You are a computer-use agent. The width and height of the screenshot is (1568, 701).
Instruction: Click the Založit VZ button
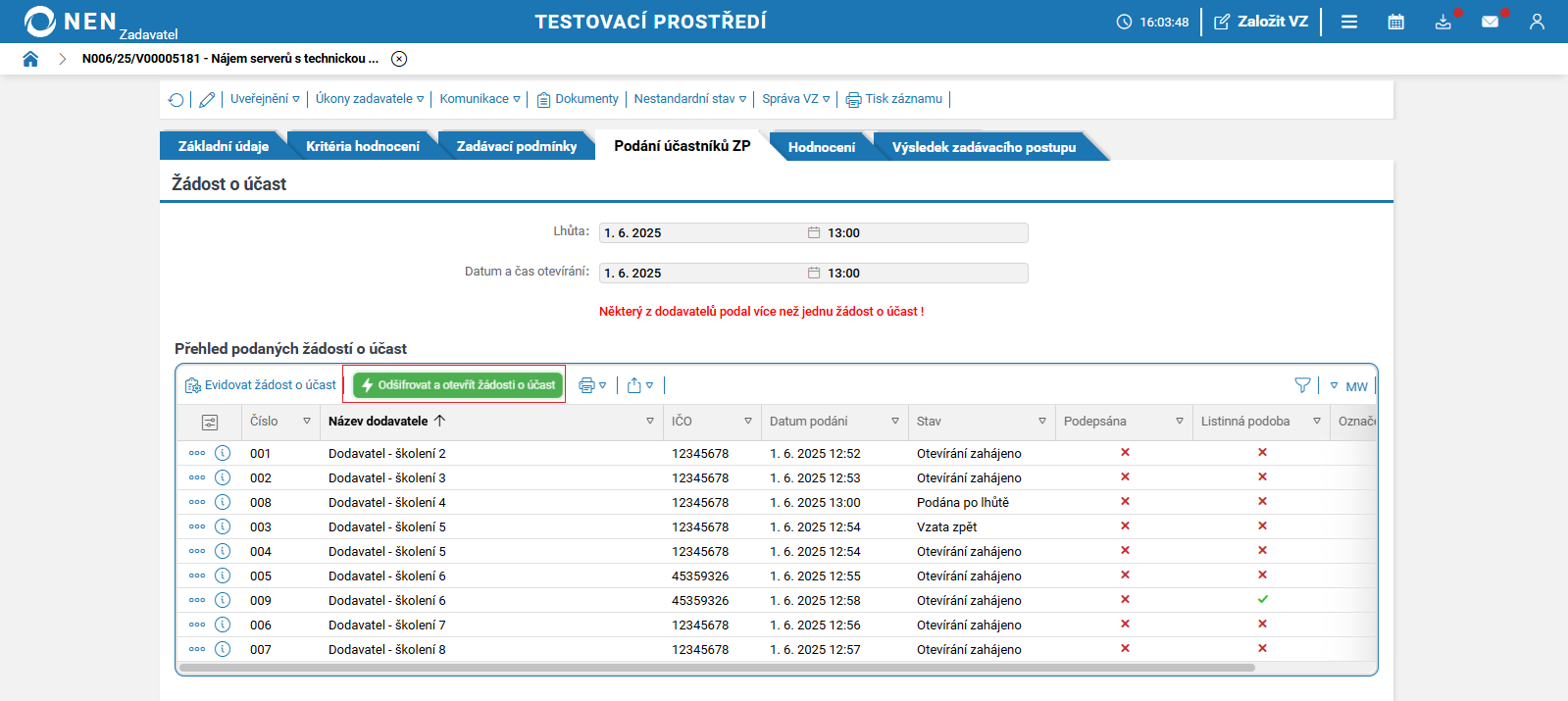[x=1261, y=22]
